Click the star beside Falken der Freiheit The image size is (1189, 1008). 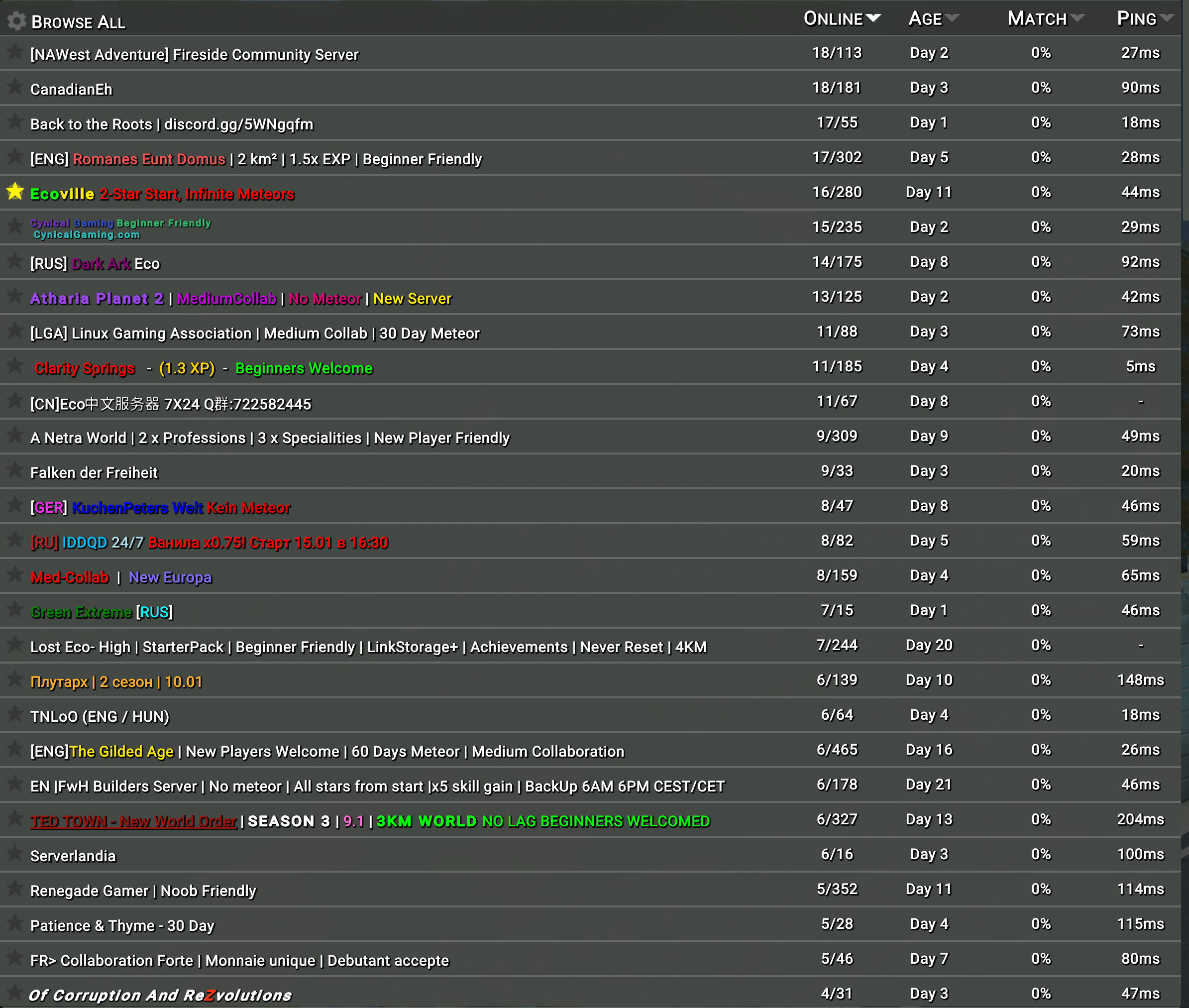(x=14, y=470)
